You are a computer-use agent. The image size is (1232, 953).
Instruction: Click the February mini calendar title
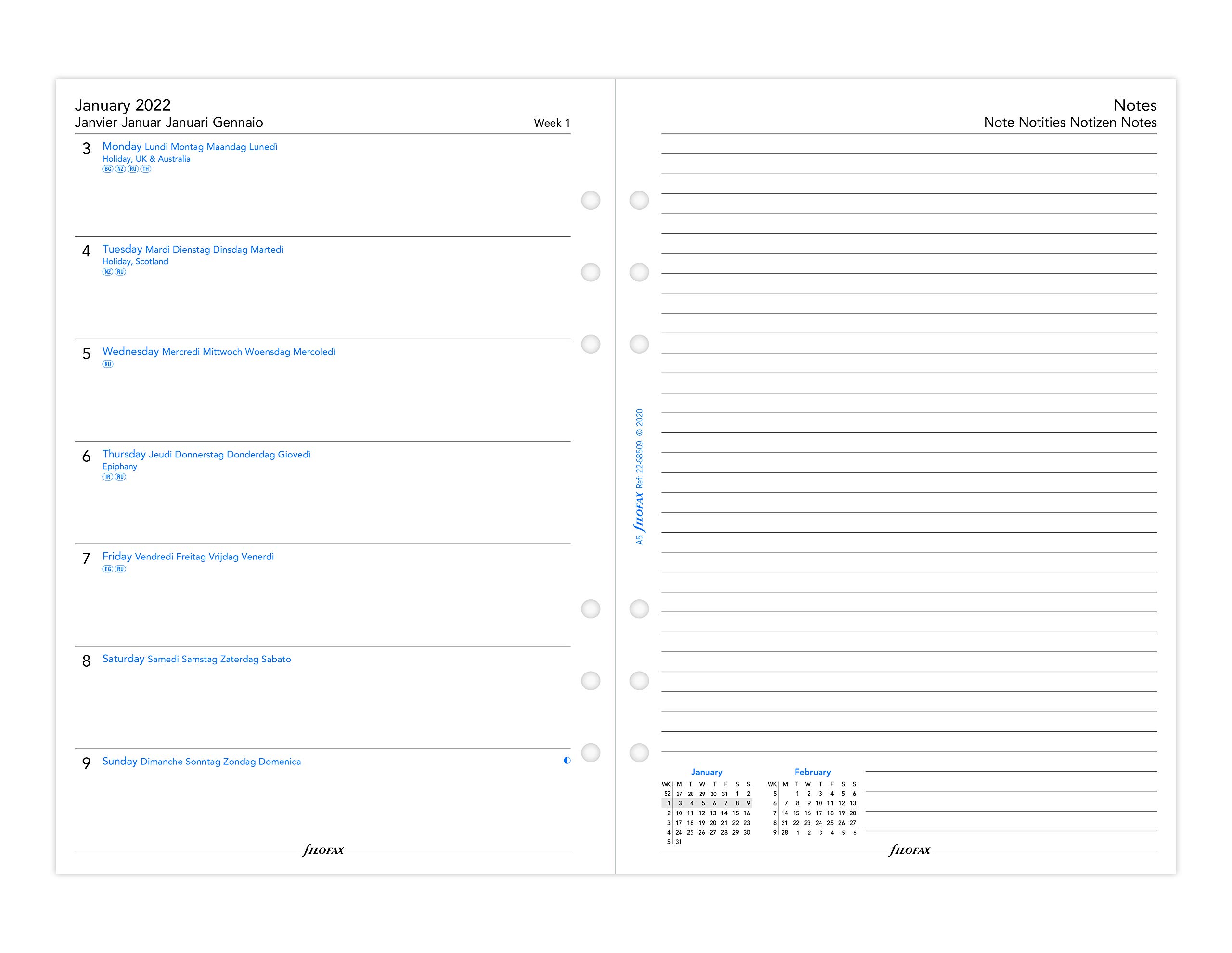click(x=812, y=772)
